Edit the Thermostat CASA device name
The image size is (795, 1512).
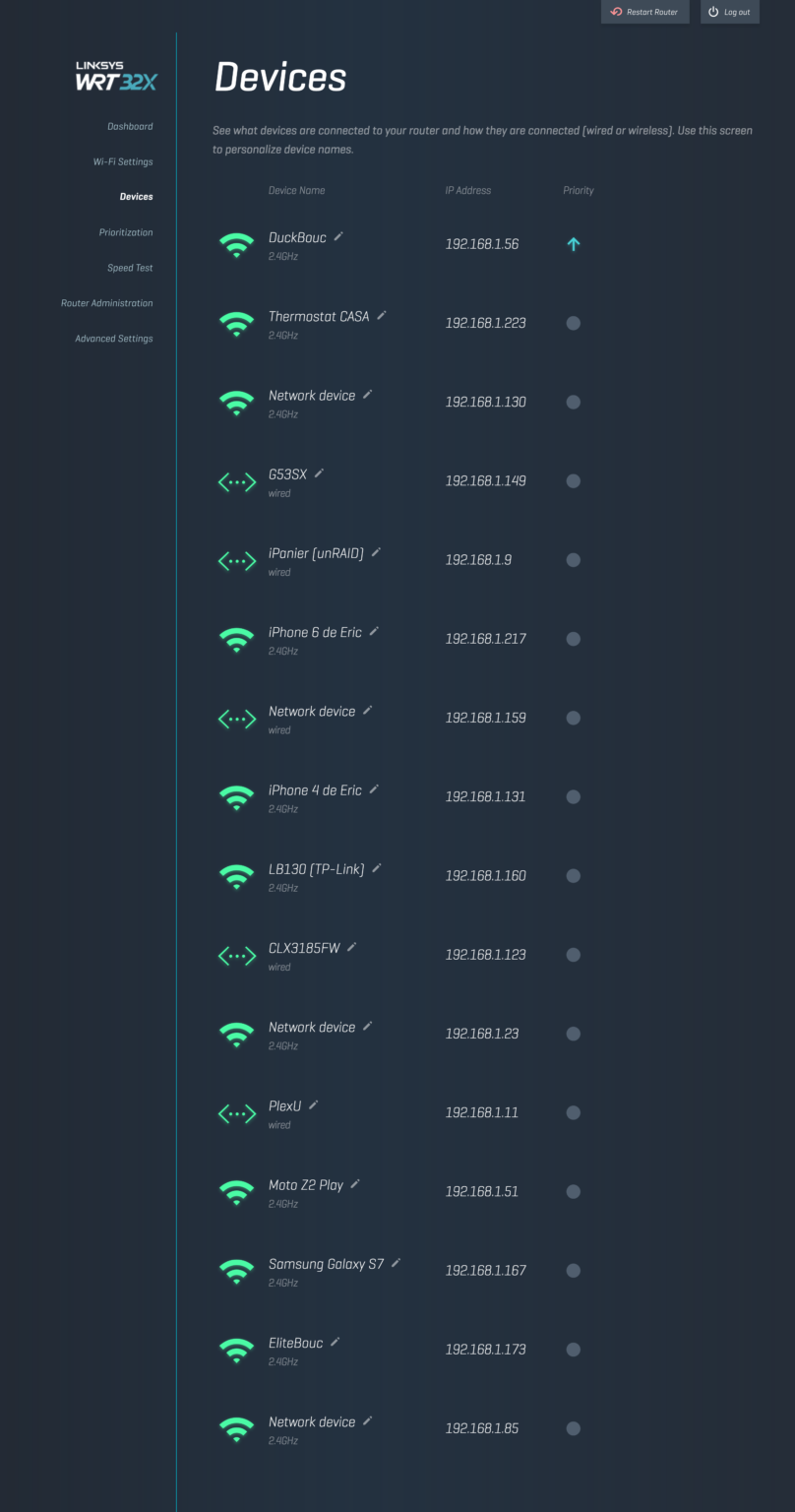(x=382, y=315)
